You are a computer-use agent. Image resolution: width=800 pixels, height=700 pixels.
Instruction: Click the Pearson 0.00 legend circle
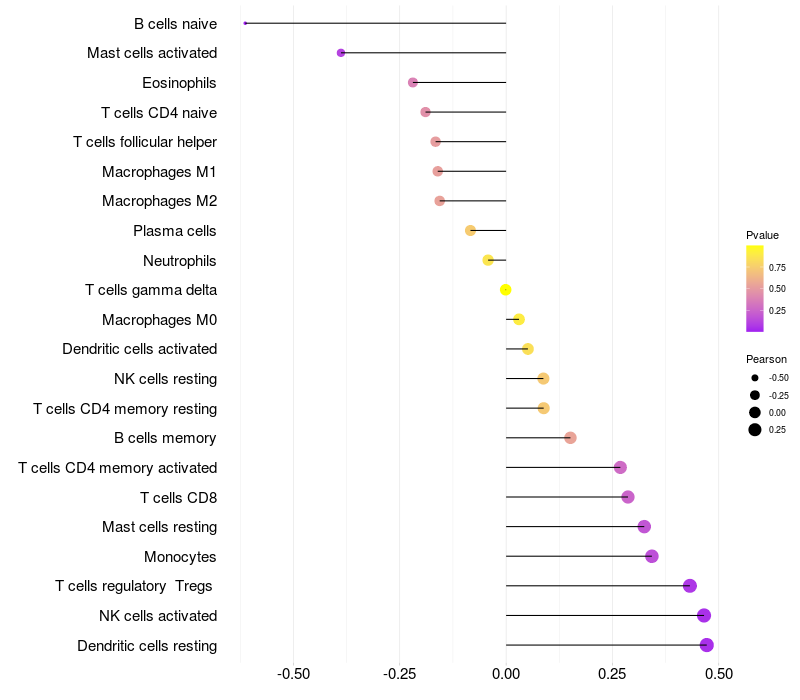click(755, 413)
